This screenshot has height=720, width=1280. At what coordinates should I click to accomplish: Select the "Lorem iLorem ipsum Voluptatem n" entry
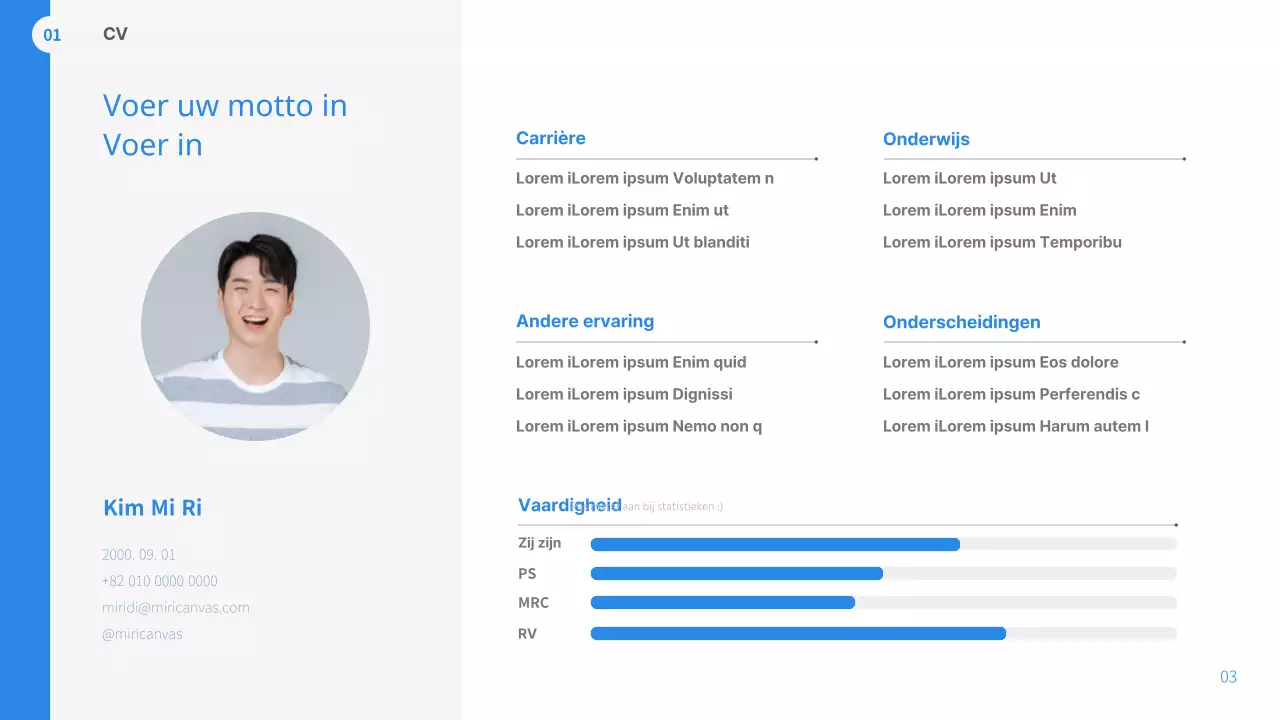(x=644, y=178)
